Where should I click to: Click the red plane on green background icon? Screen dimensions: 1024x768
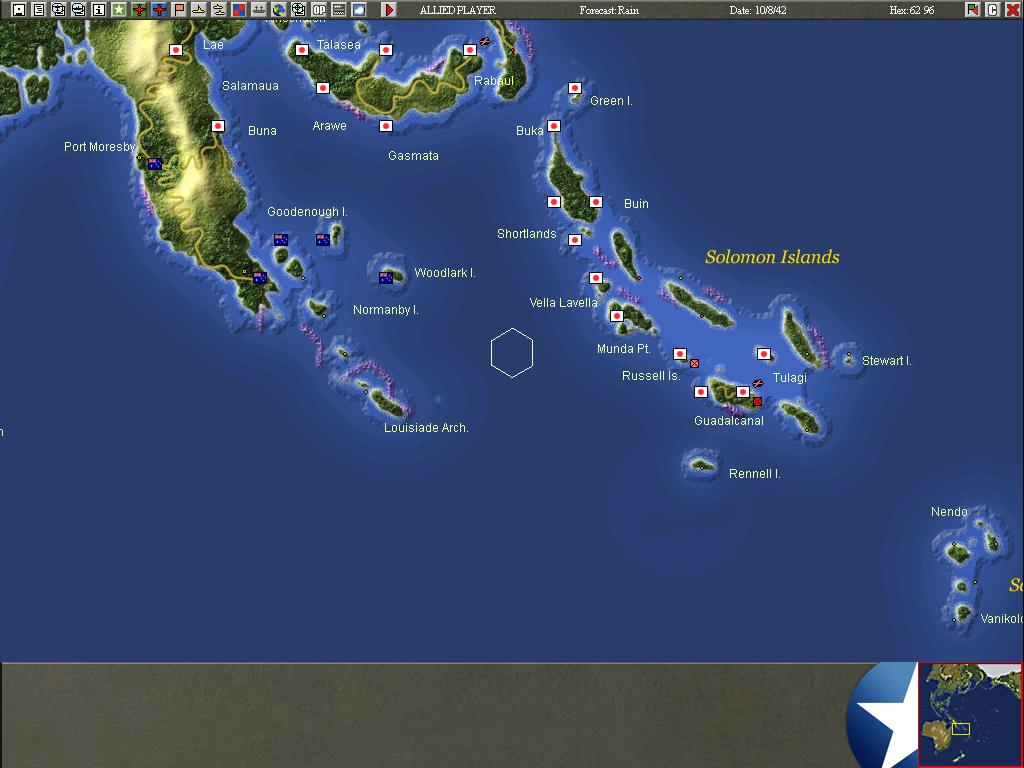pyautogui.click(x=139, y=10)
